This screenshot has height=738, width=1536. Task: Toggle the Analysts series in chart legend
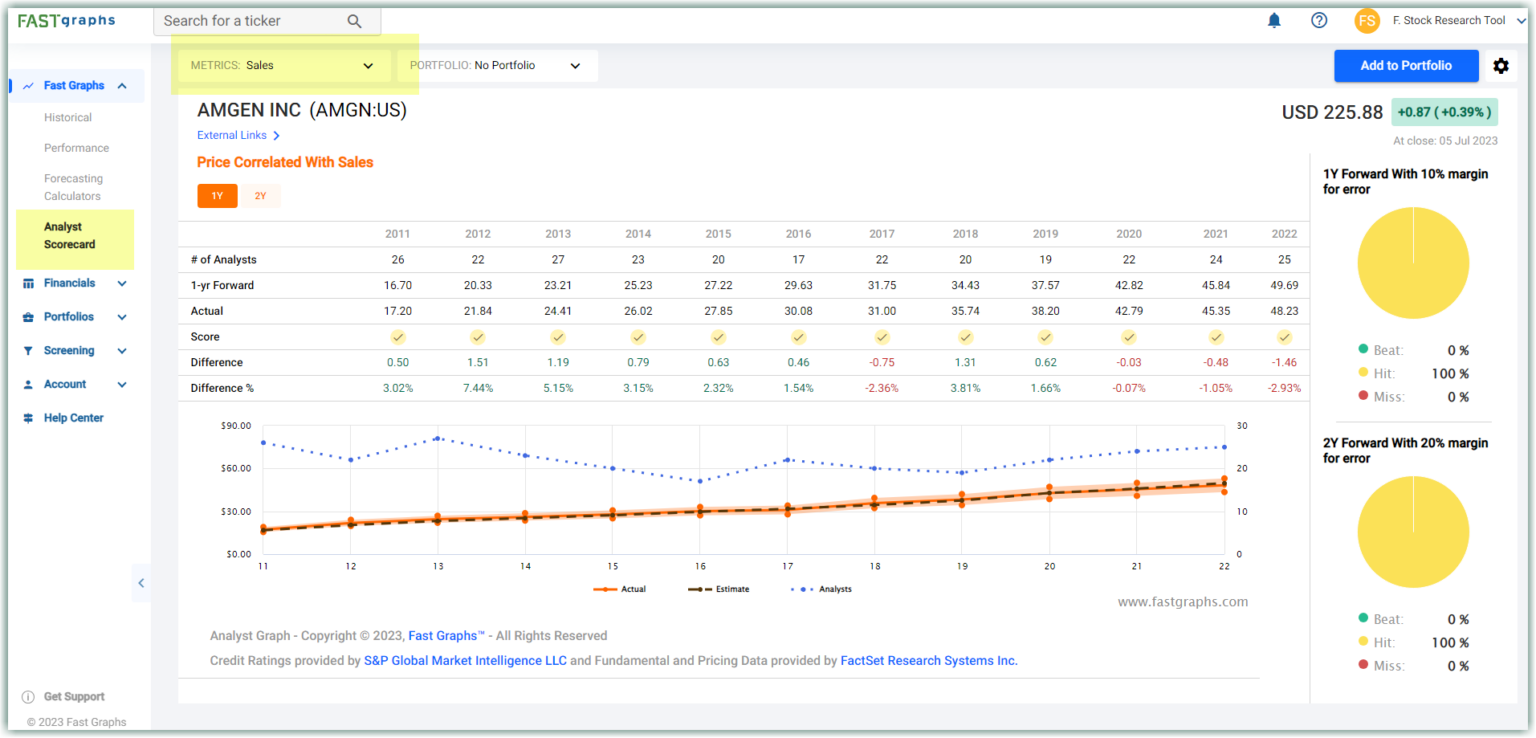pos(822,589)
